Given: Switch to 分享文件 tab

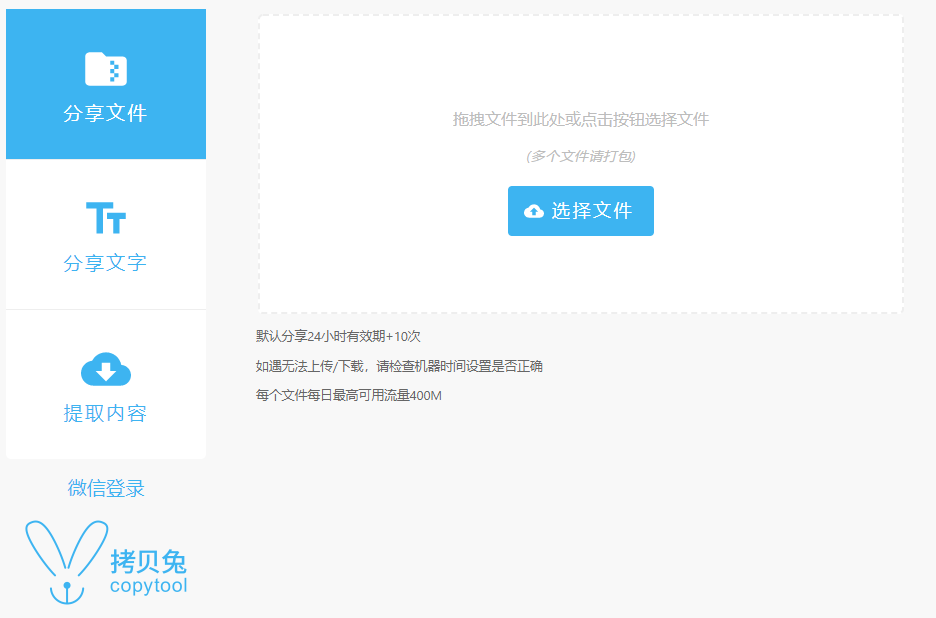Looking at the screenshot, I should (x=106, y=84).
